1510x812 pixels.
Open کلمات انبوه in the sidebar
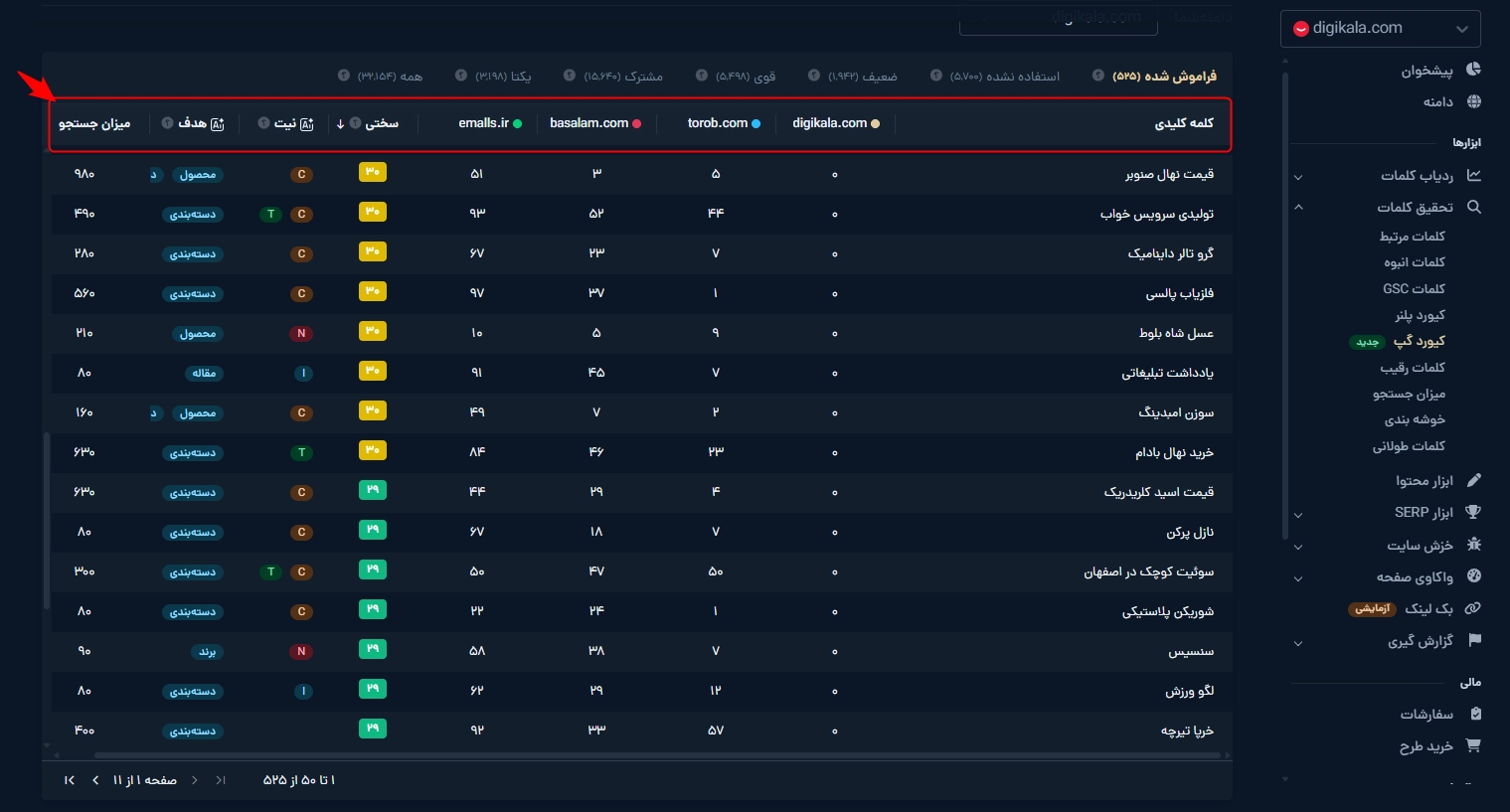pos(1415,261)
